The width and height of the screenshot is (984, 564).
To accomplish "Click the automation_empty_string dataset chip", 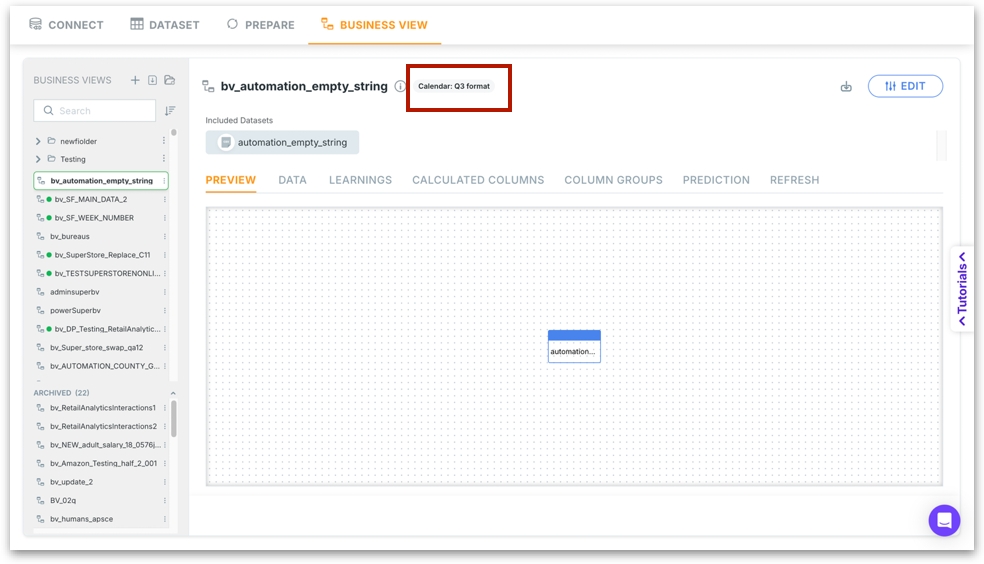I will (283, 142).
